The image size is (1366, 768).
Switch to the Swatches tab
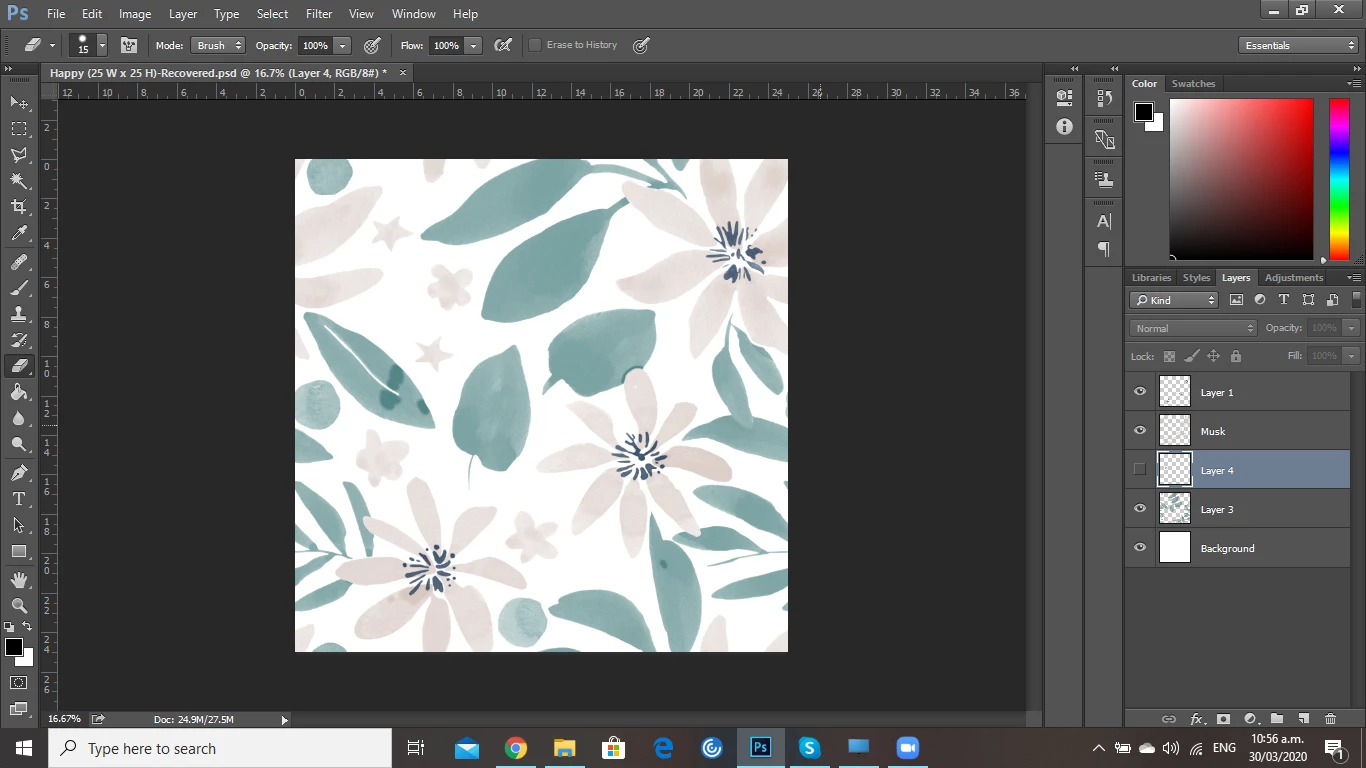pos(1193,84)
